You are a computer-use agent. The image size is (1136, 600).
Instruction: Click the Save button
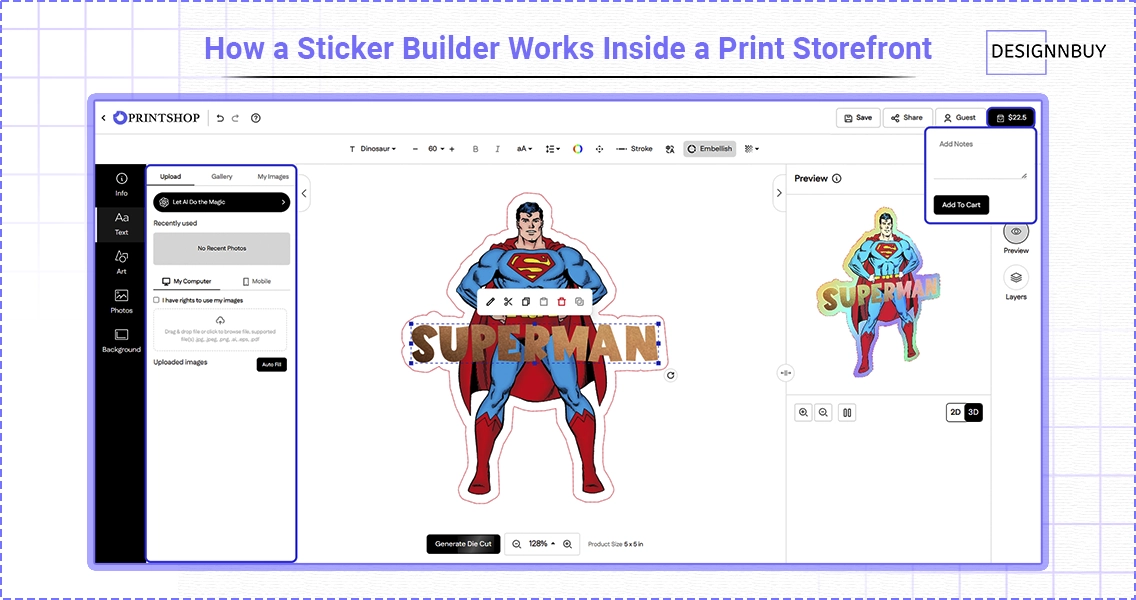click(x=858, y=117)
